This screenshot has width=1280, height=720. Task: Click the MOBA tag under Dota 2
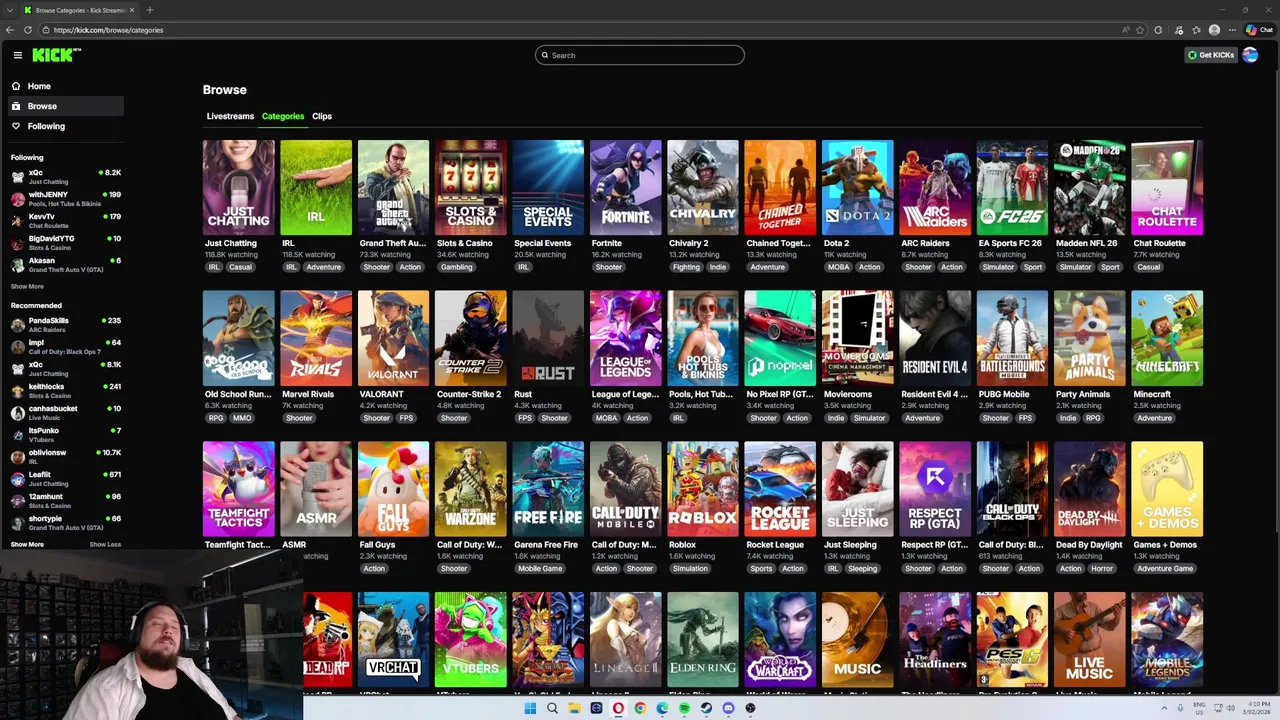click(x=836, y=267)
